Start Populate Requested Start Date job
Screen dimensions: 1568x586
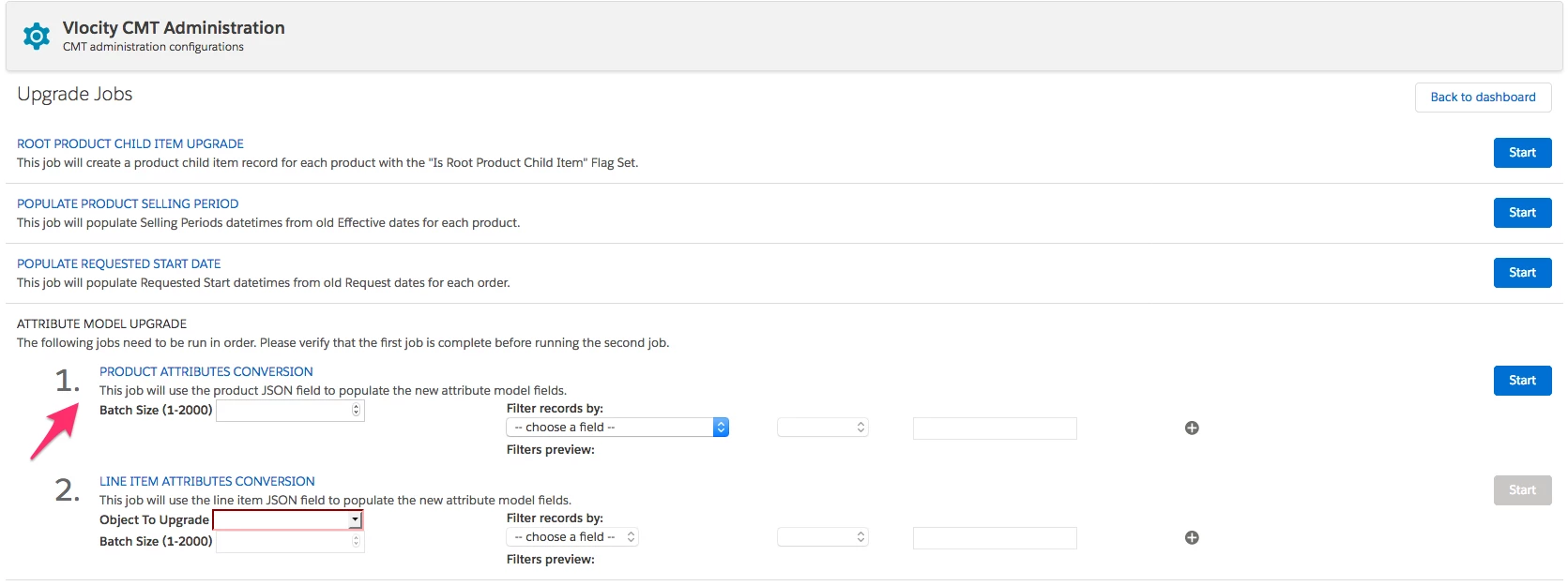(x=1522, y=273)
